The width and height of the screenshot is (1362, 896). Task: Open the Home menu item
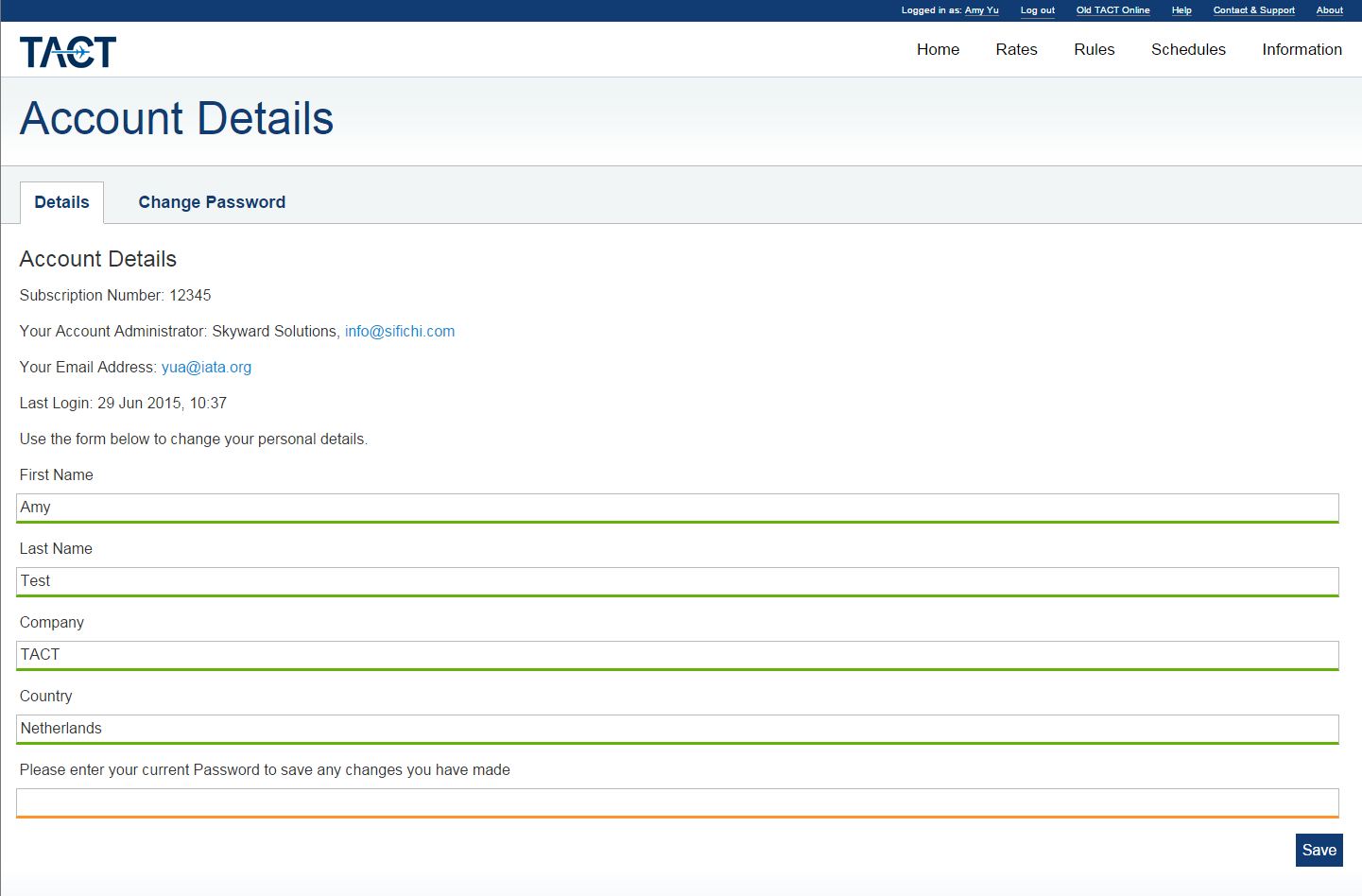pos(938,50)
